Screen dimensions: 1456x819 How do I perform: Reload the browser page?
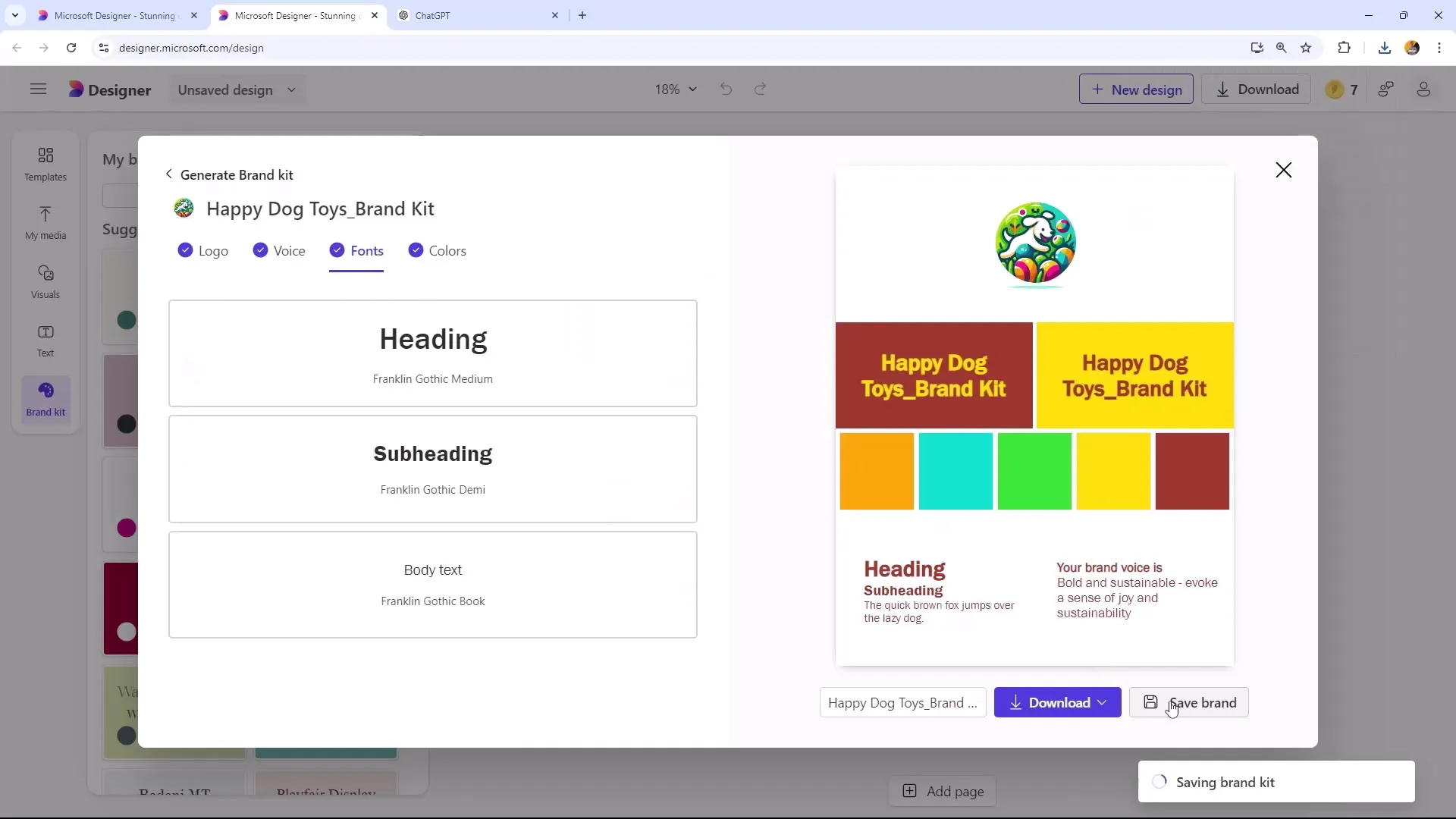[71, 48]
